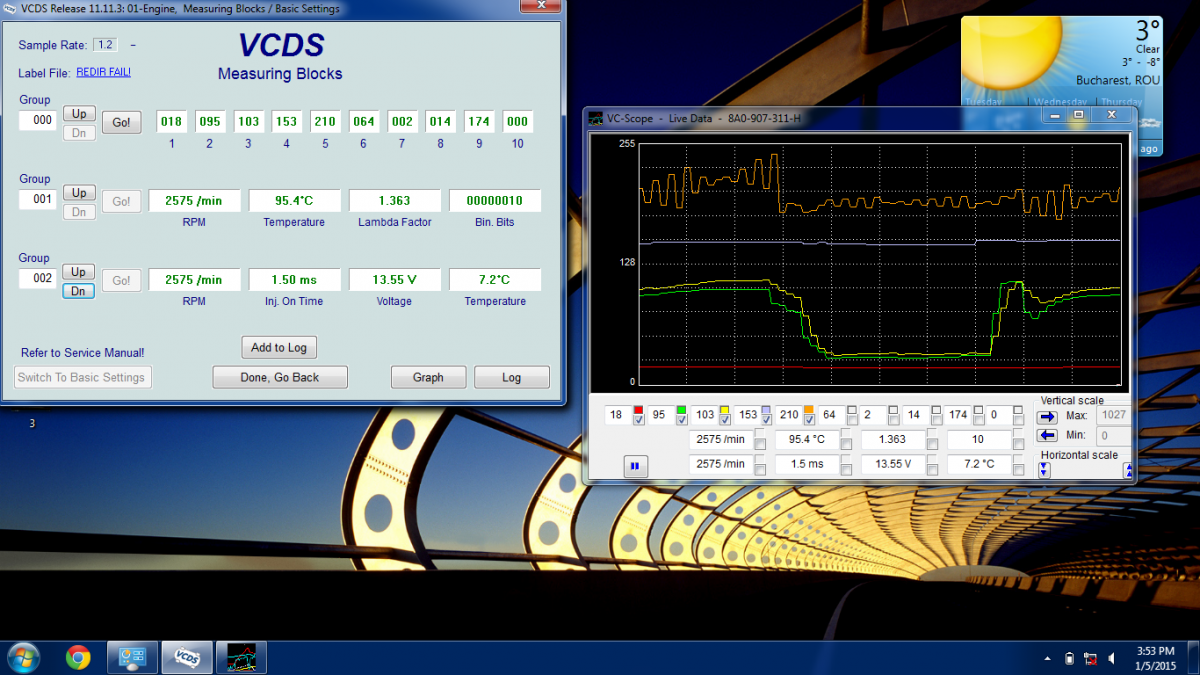Click the Group 002 number field
This screenshot has width=1200, height=675.
tap(38, 279)
